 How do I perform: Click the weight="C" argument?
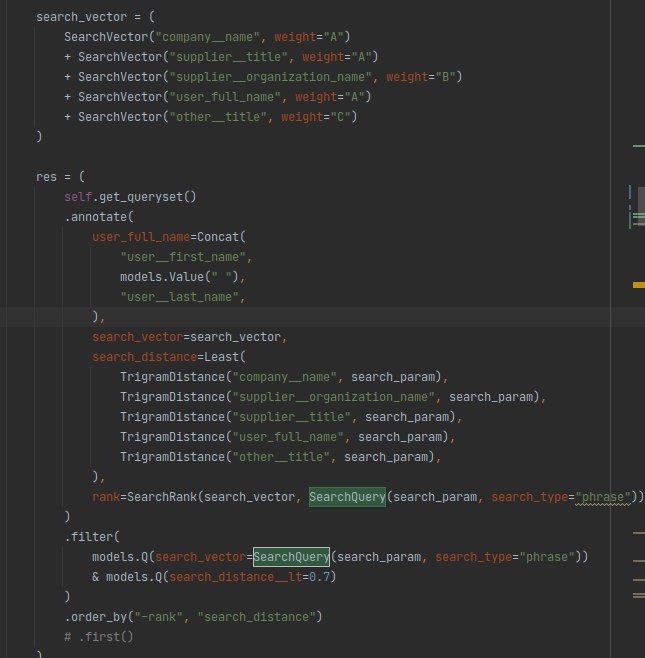[316, 117]
